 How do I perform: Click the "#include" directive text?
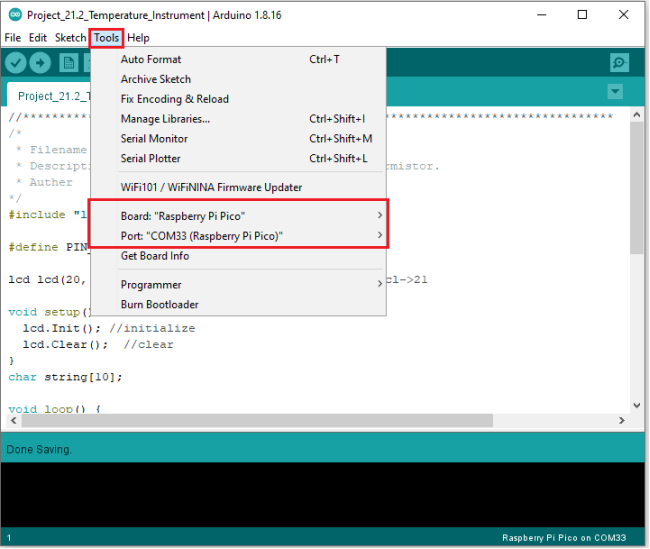[x=37, y=215]
